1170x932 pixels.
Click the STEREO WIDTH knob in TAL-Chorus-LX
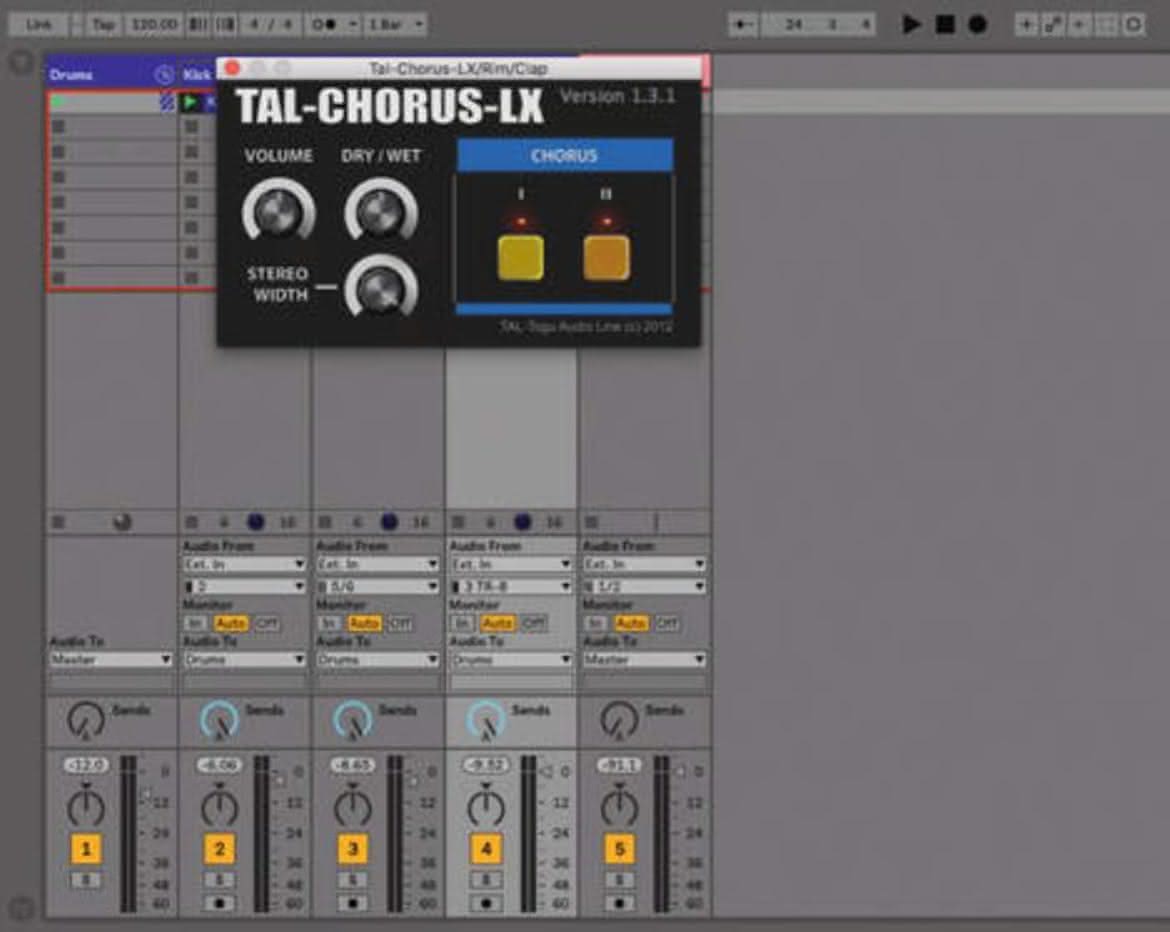point(381,288)
